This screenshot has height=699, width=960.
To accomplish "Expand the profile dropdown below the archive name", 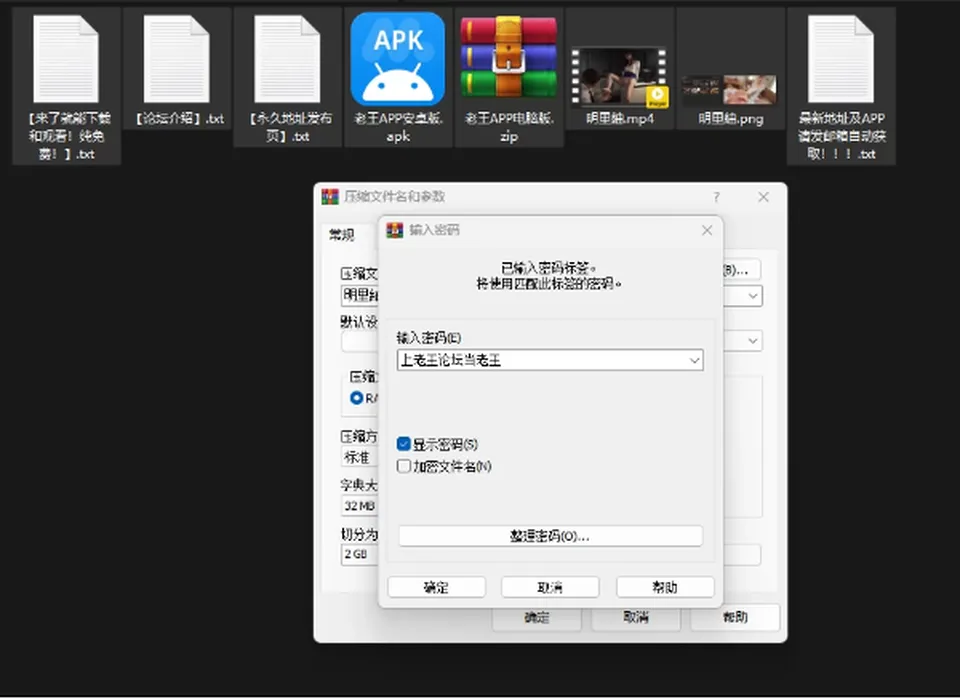I will [x=753, y=341].
